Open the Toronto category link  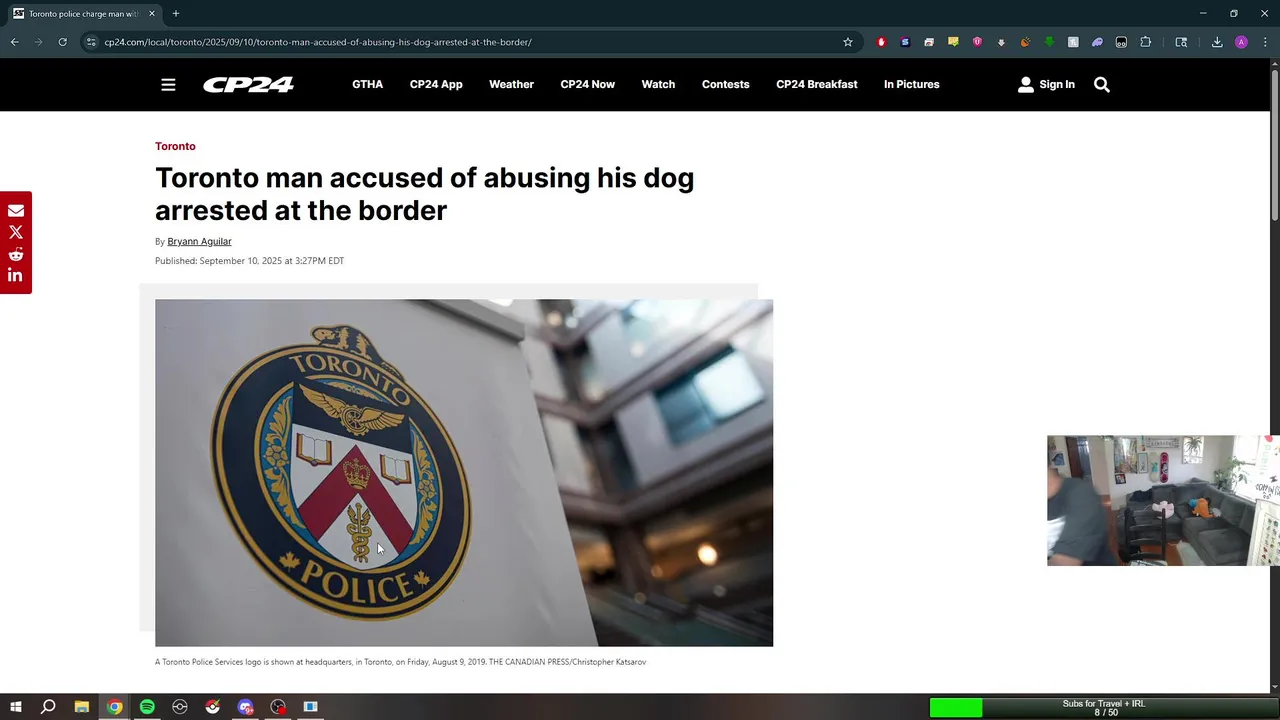(175, 146)
